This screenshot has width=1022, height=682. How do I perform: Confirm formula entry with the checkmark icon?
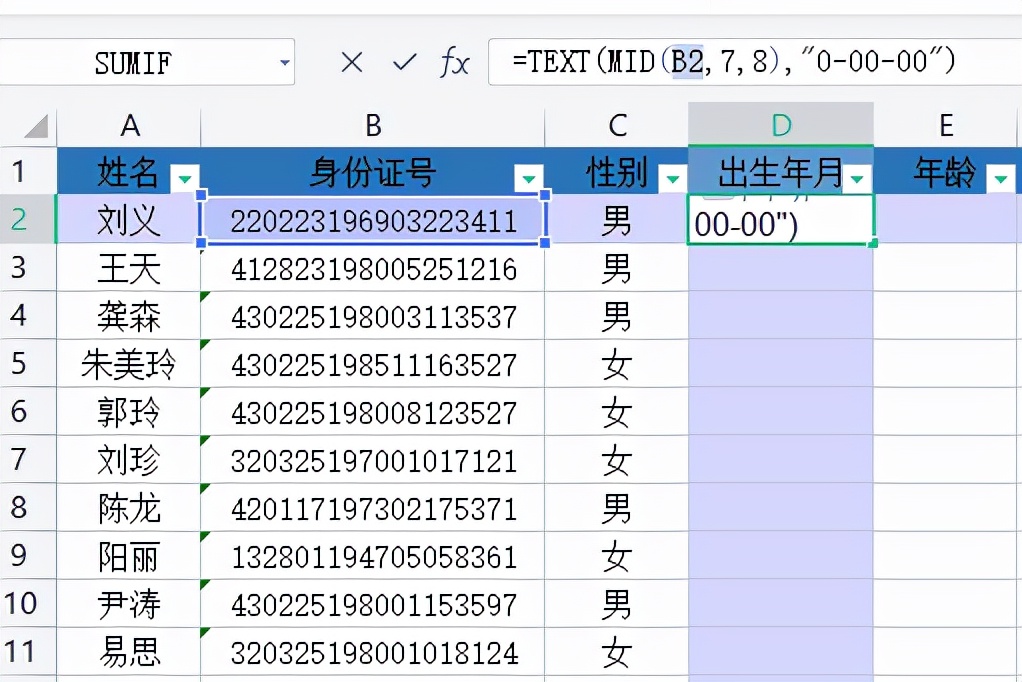coord(405,63)
